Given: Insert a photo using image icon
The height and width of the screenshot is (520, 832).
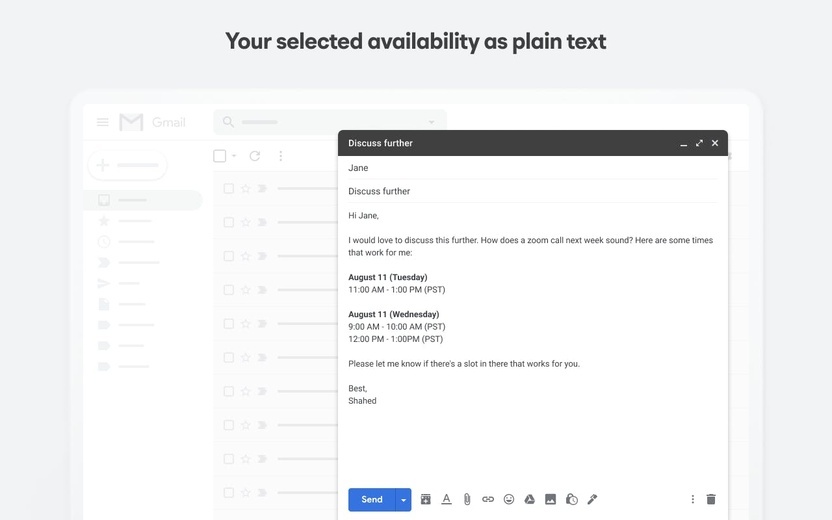Looking at the screenshot, I should pyautogui.click(x=551, y=499).
